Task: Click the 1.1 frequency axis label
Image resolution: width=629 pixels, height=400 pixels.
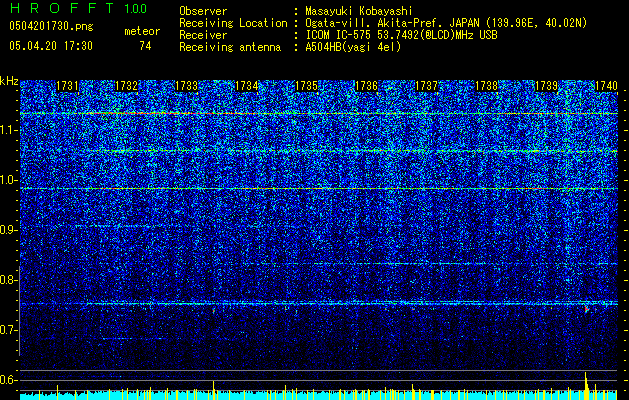Action: 8,130
